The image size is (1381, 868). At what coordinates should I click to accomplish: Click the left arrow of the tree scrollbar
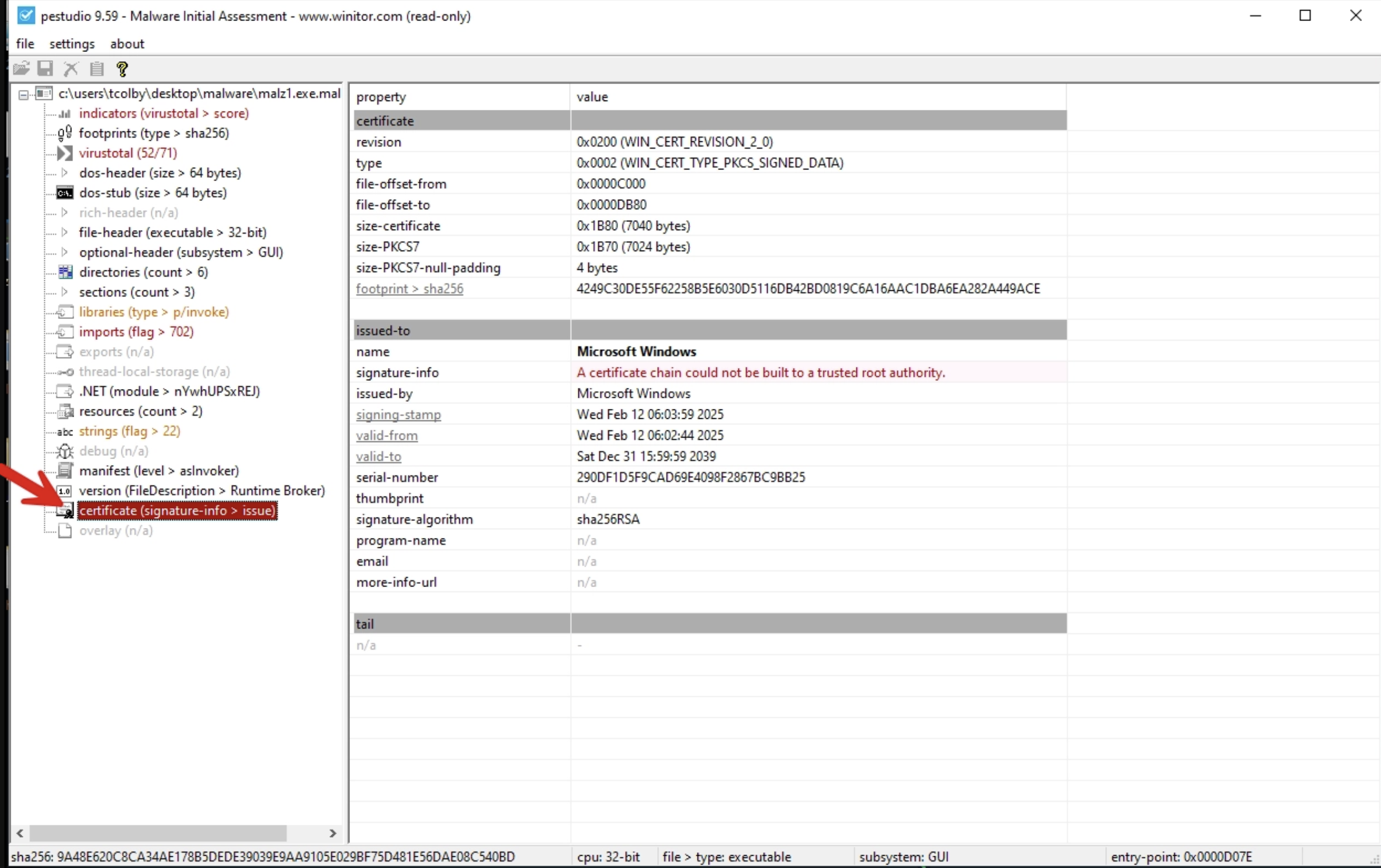point(20,833)
